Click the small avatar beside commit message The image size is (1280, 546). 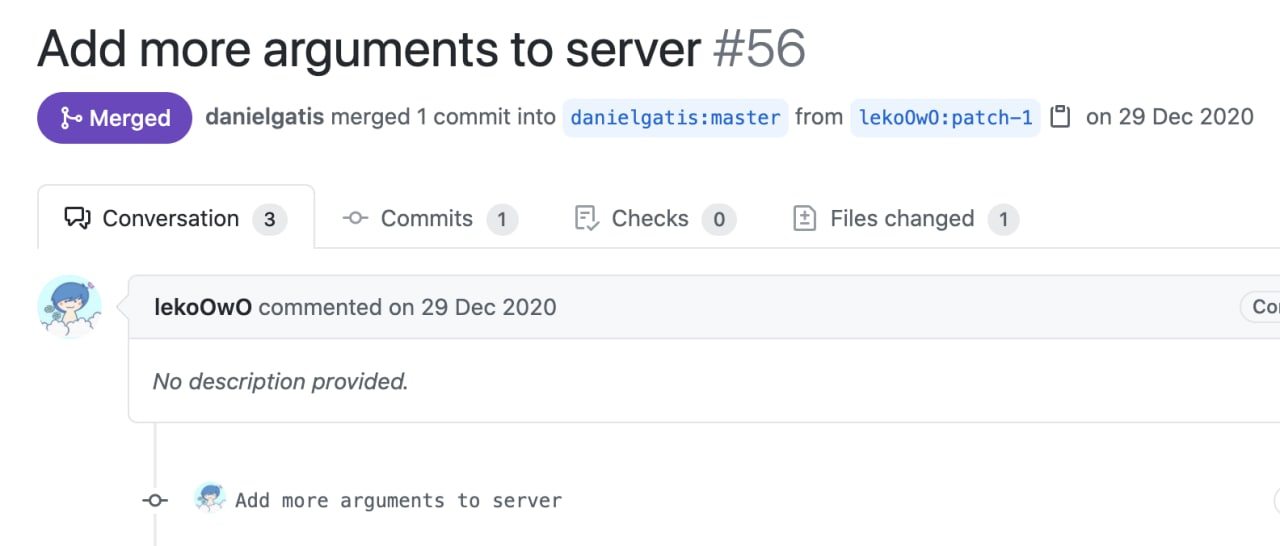pos(209,498)
